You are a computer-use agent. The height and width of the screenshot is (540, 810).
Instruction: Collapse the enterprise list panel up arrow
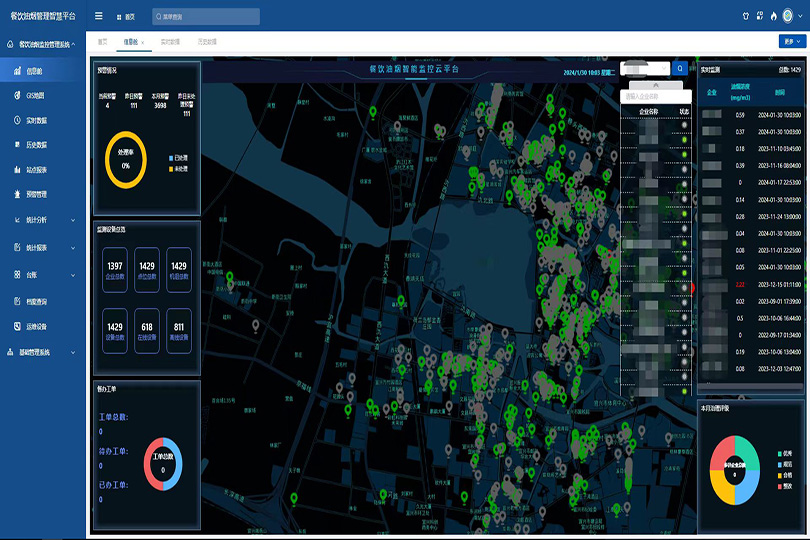(x=656, y=85)
